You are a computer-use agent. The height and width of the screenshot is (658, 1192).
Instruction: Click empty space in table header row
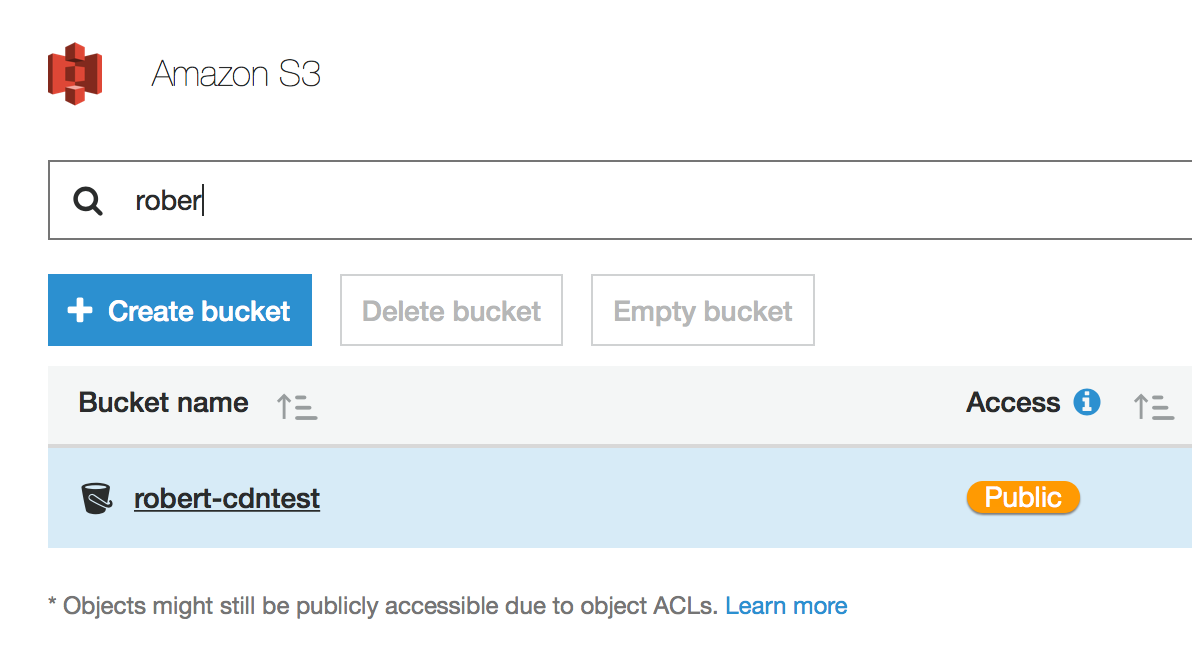click(640, 404)
